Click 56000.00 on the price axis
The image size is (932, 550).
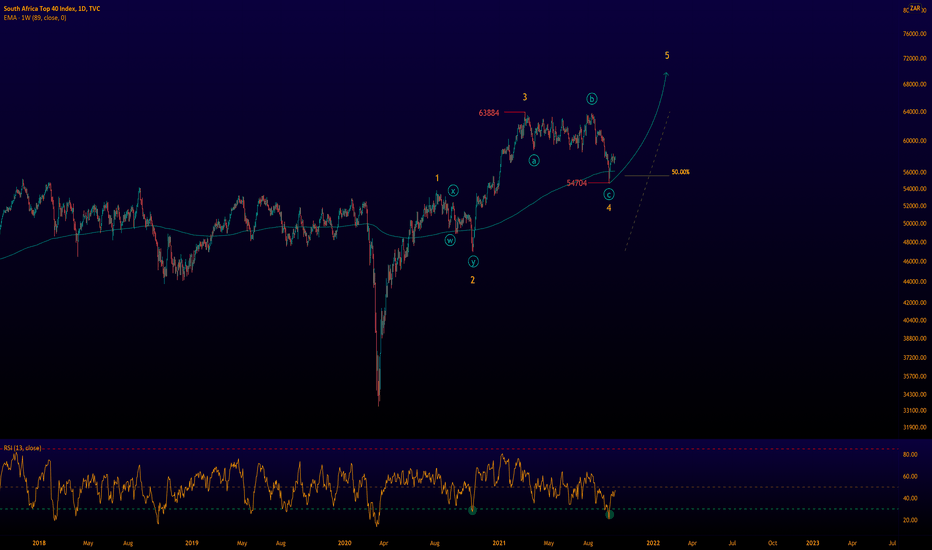pyautogui.click(x=915, y=172)
